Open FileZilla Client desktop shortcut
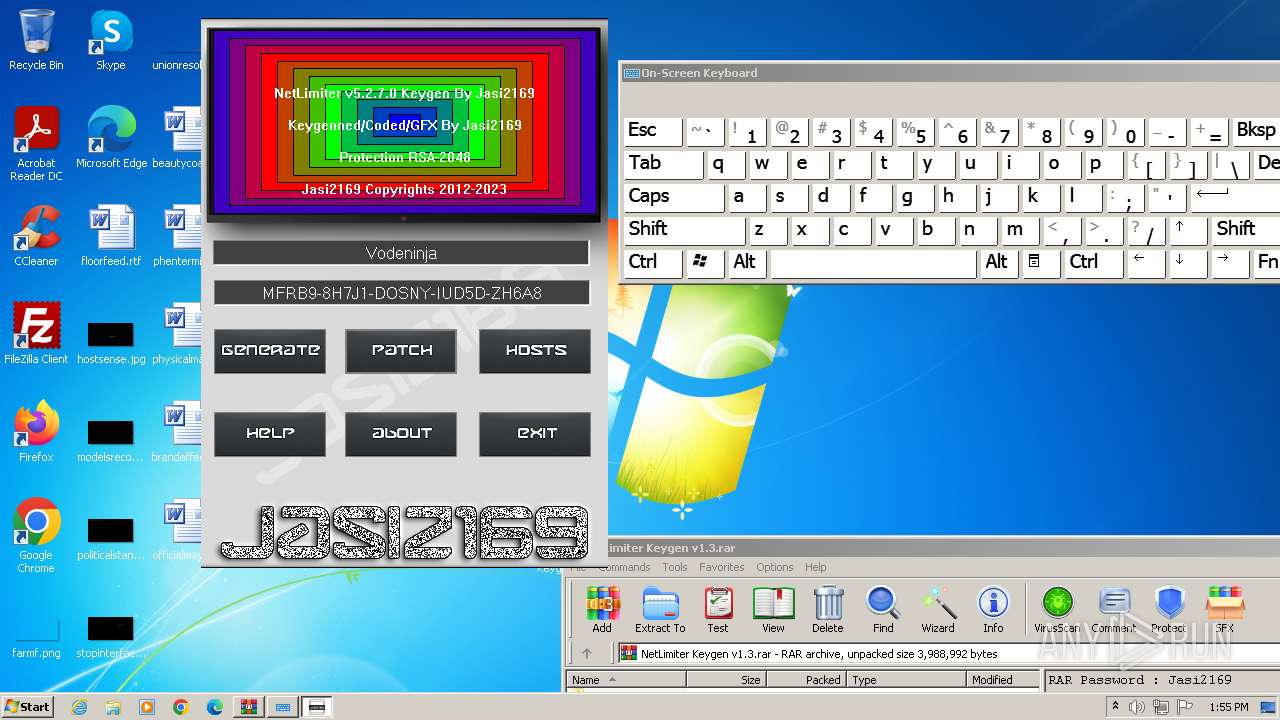Screen dimensions: 1280x720 [36, 334]
